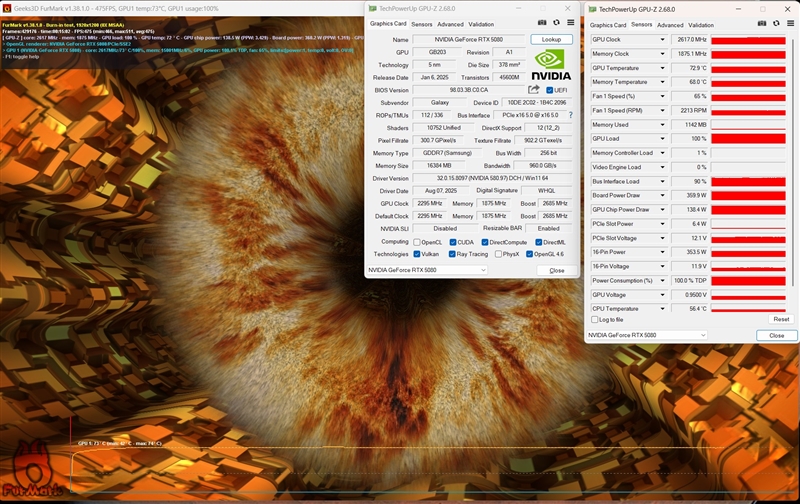Image resolution: width=800 pixels, height=504 pixels.
Task: Click the 359.9 W Board Power Draw reading
Action: (x=691, y=195)
